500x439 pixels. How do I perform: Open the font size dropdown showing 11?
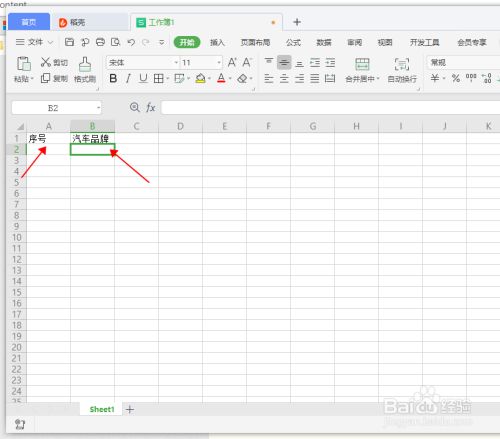[219, 62]
